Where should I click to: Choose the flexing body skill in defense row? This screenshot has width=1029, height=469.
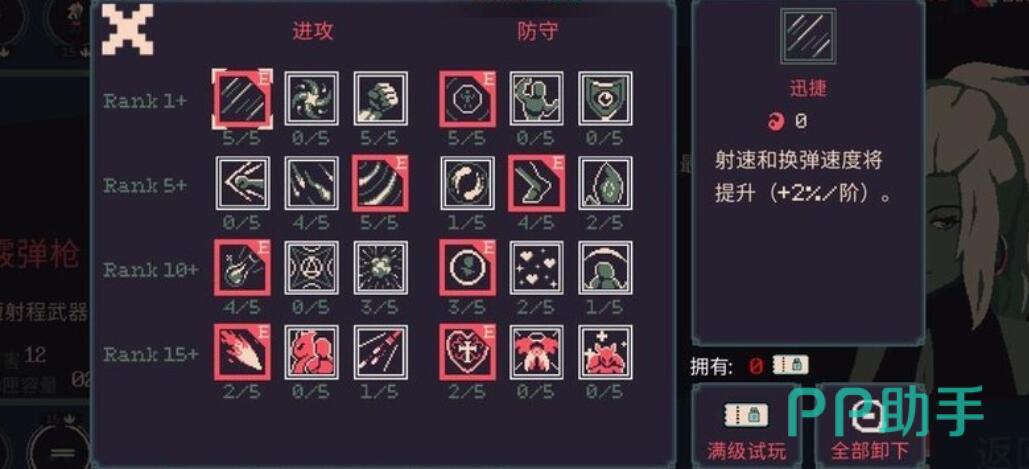click(x=536, y=98)
